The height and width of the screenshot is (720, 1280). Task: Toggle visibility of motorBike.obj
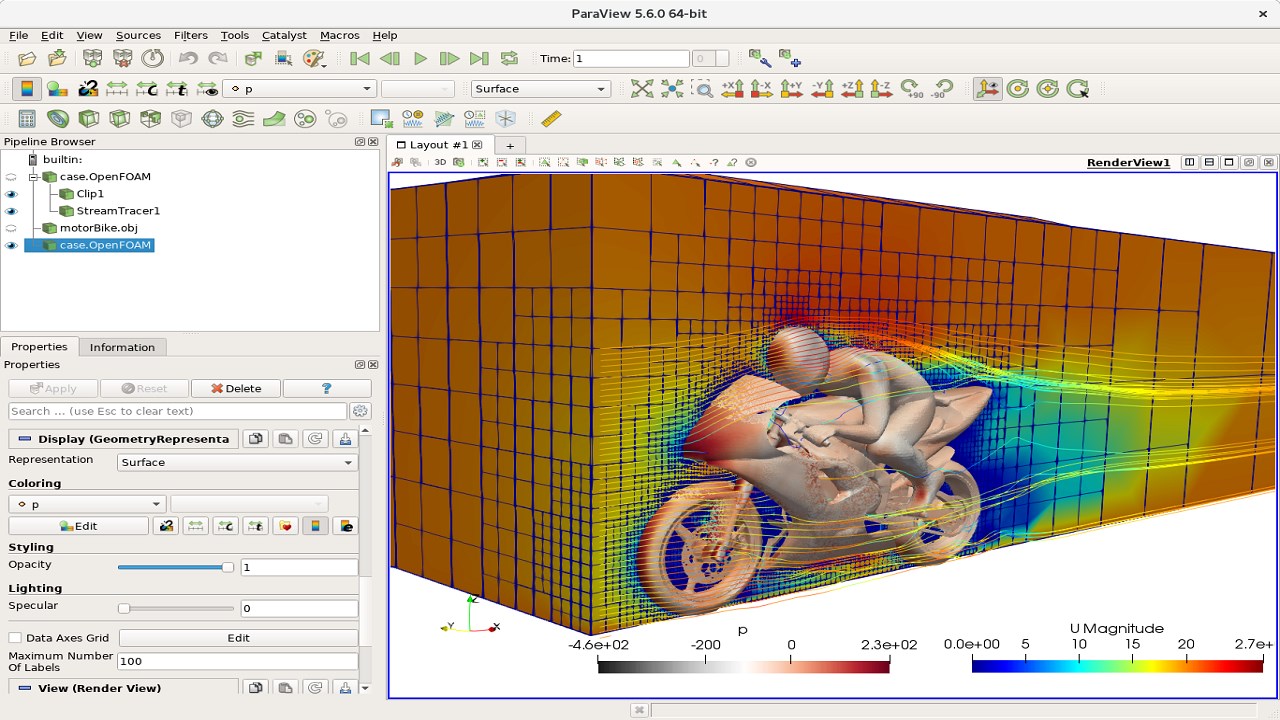click(12, 228)
